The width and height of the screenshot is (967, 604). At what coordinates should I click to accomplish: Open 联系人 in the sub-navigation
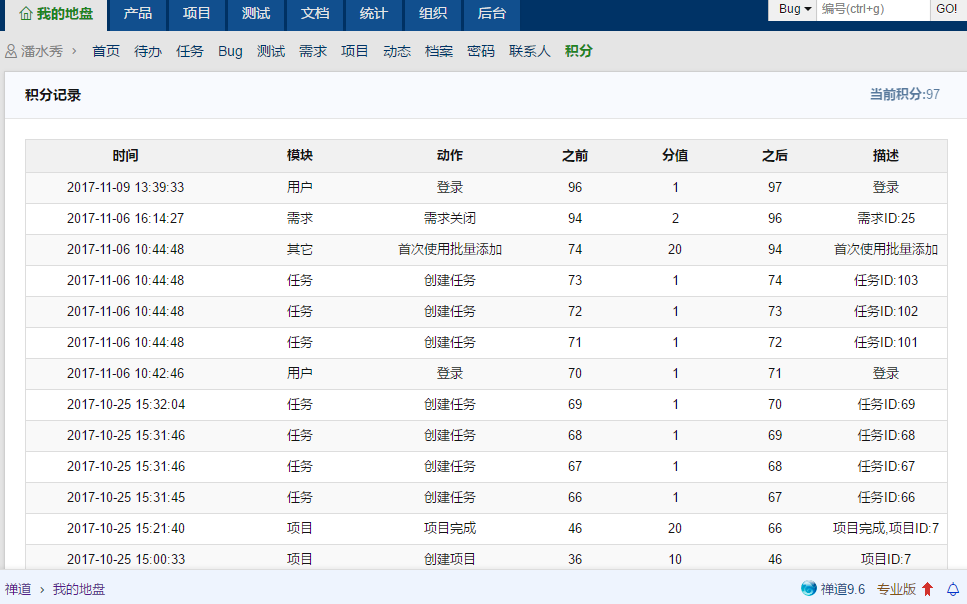pyautogui.click(x=530, y=51)
